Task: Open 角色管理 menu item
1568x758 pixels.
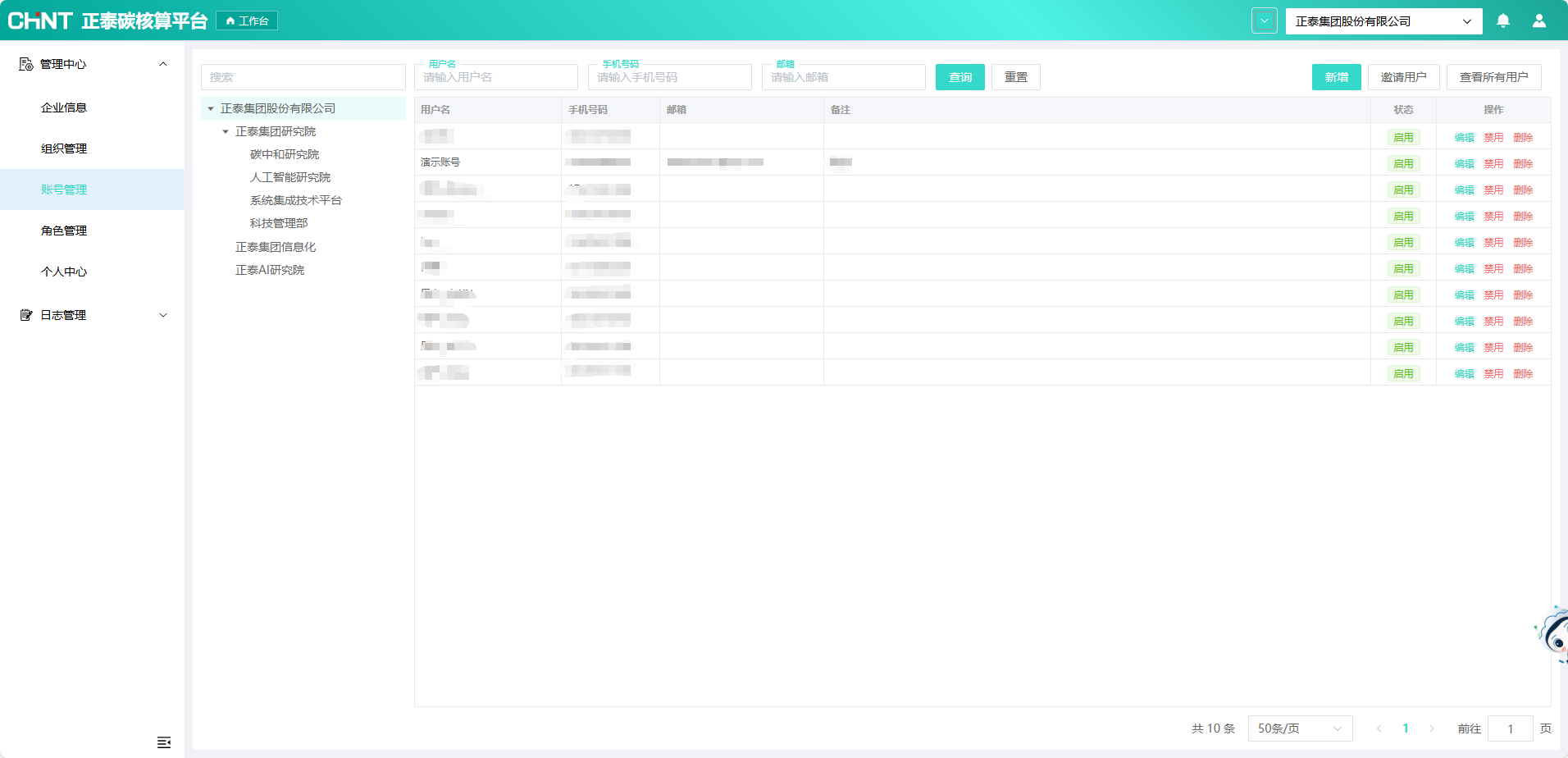Action: [64, 231]
